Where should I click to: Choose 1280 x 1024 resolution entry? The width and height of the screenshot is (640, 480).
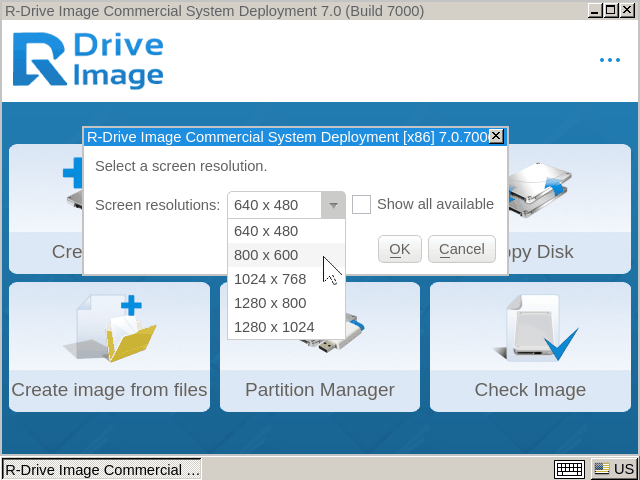click(286, 327)
